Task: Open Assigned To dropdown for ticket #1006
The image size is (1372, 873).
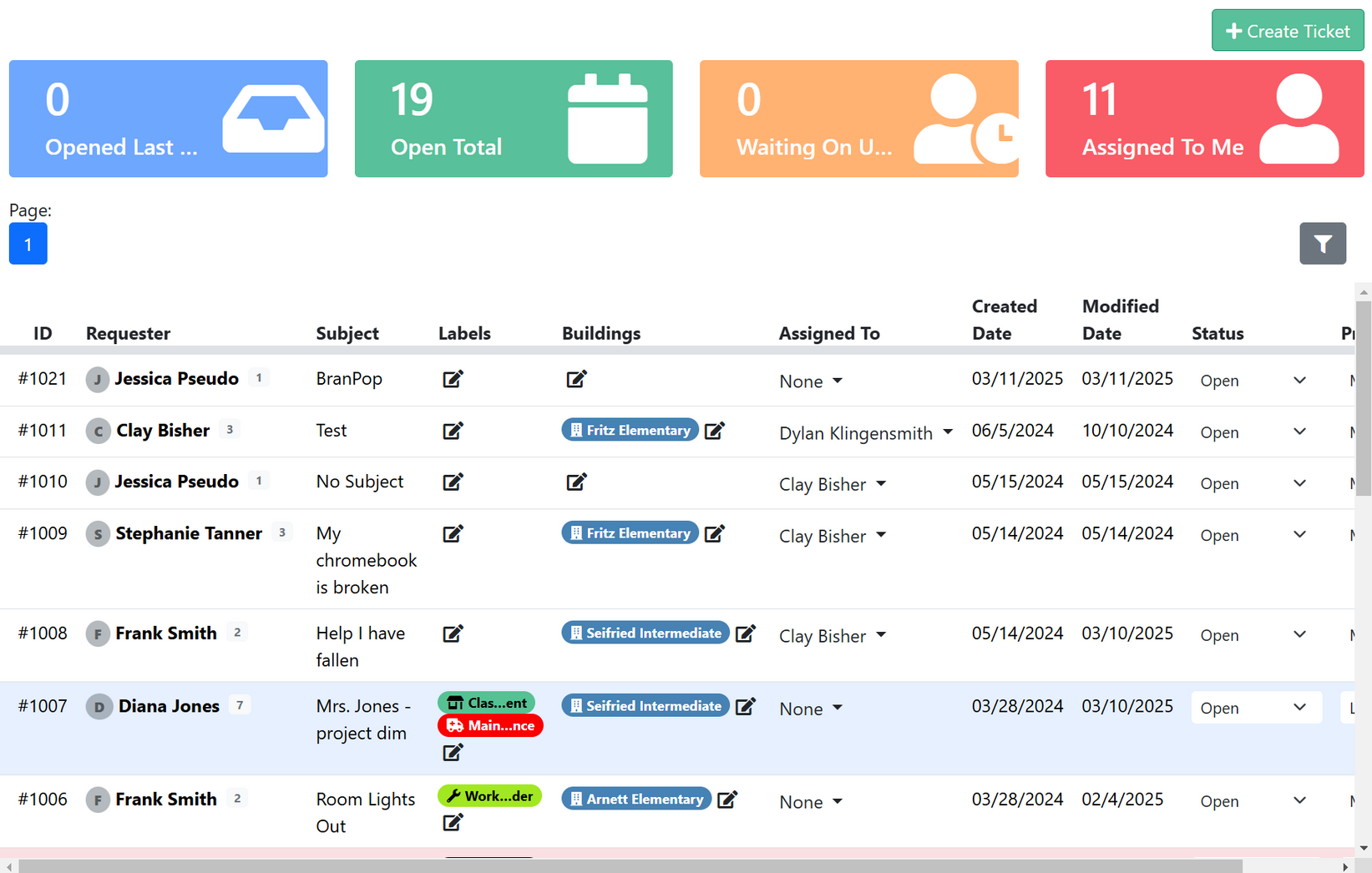Action: point(811,802)
